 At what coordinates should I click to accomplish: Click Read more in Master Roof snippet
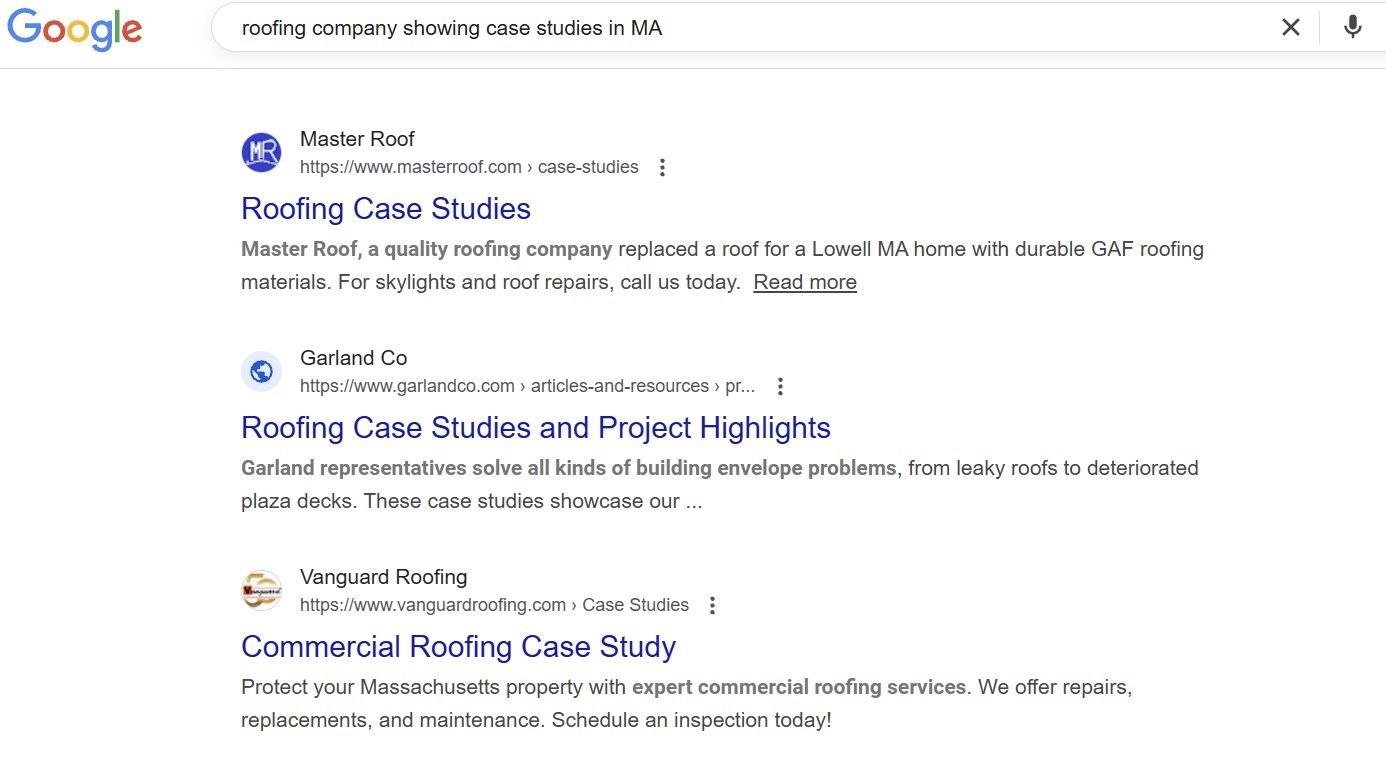pyautogui.click(x=805, y=282)
